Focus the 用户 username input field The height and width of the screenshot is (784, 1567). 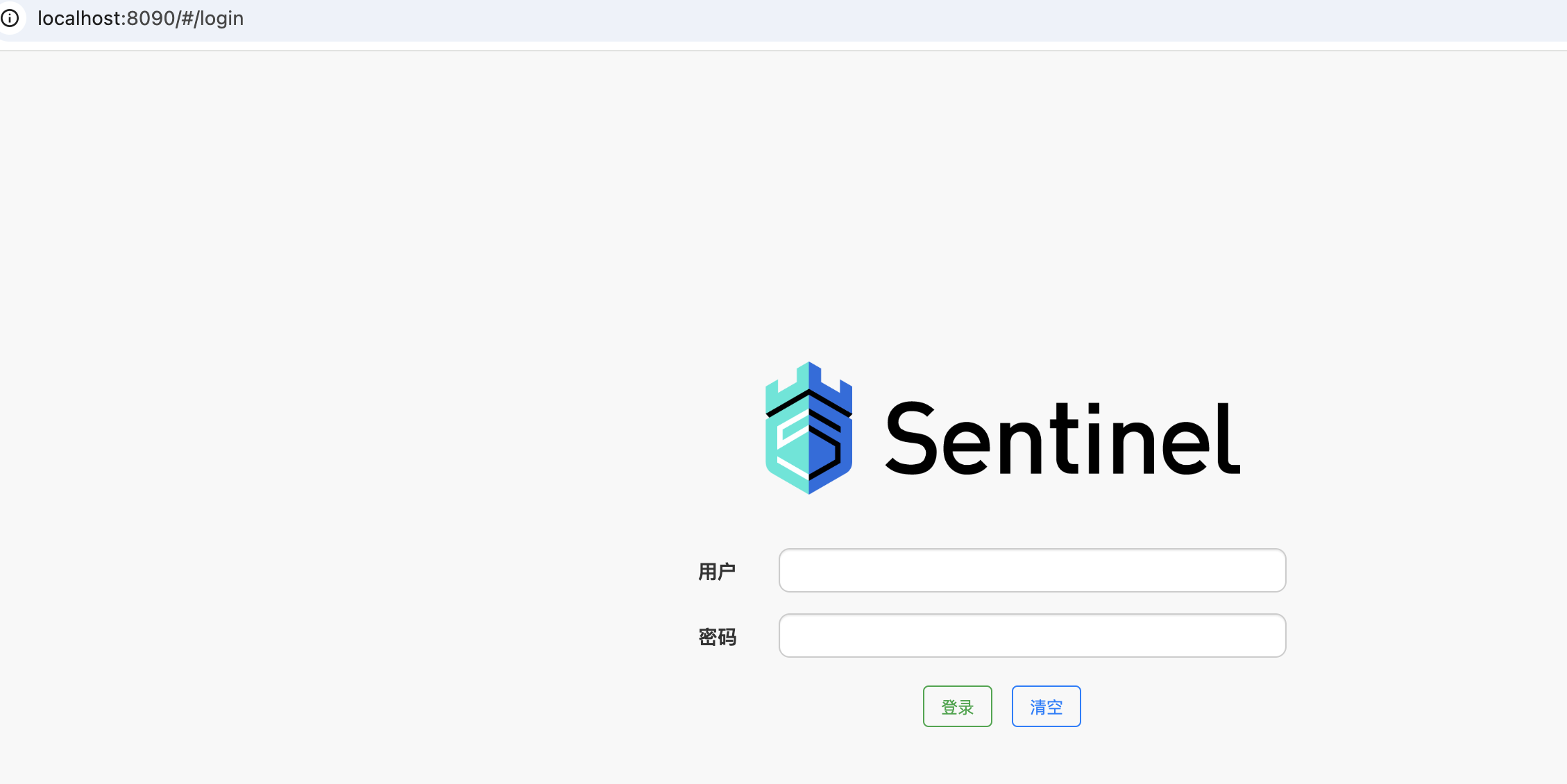[1032, 570]
